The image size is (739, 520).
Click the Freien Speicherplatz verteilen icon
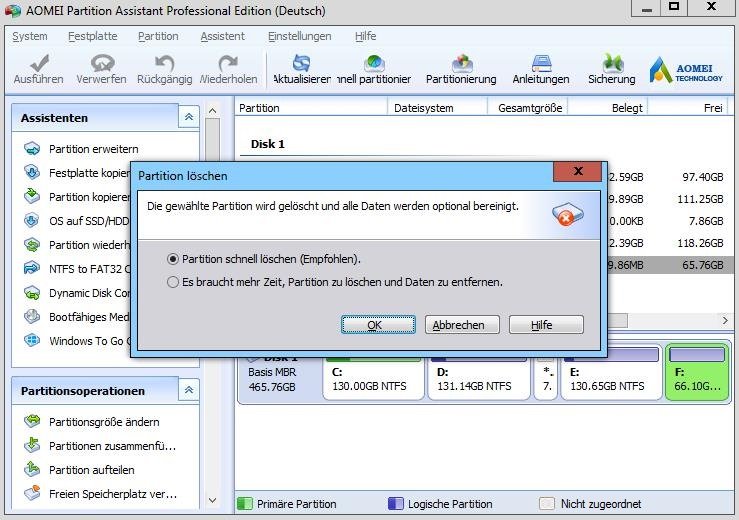pyautogui.click(x=32, y=494)
